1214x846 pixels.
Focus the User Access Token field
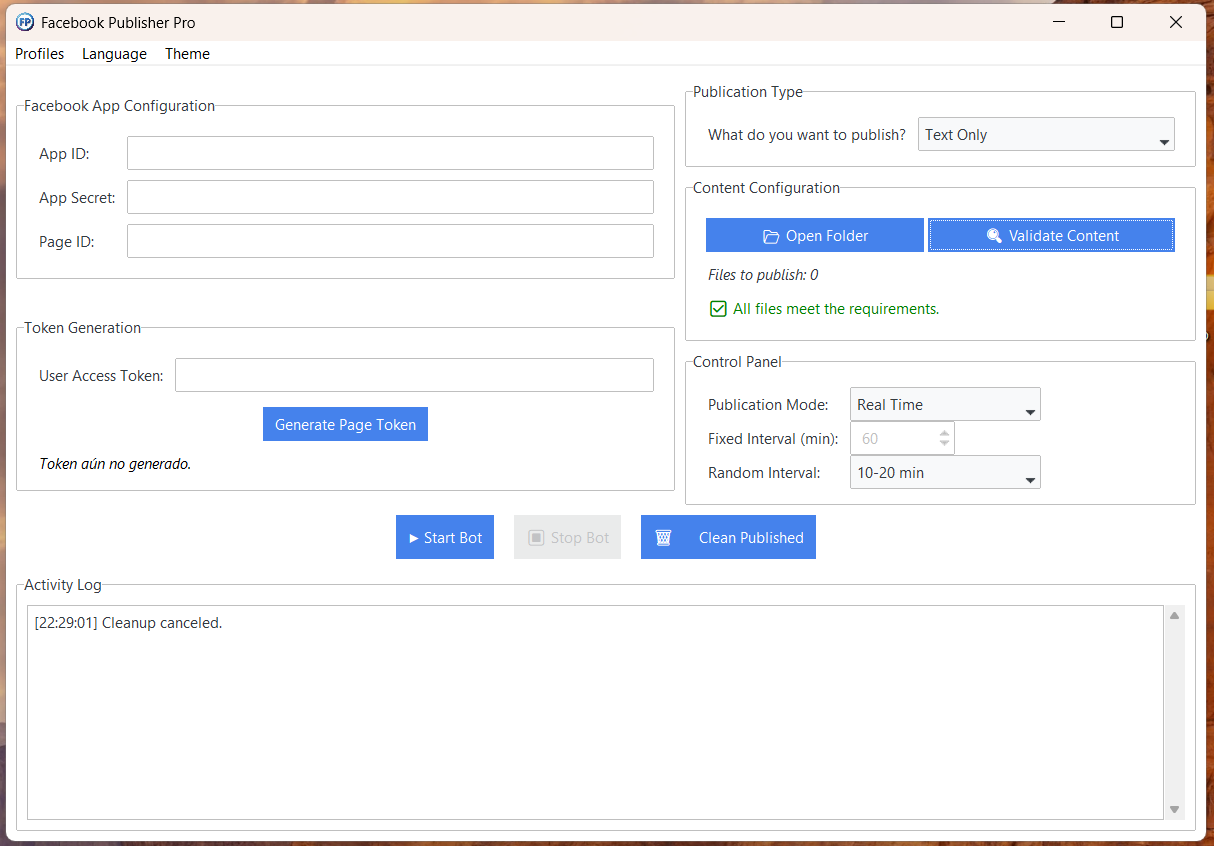414,375
